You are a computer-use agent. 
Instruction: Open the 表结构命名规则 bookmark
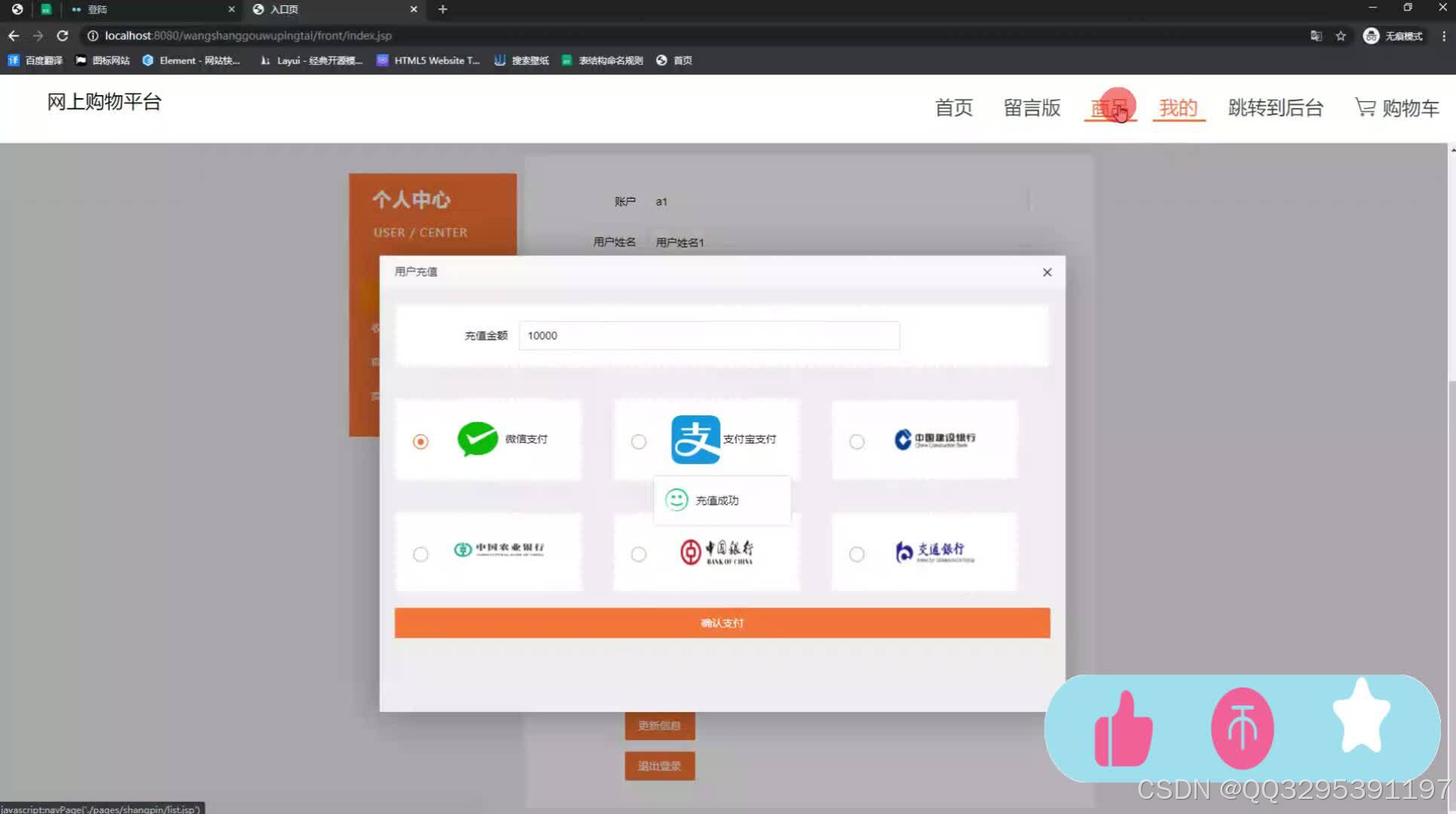pyautogui.click(x=602, y=60)
